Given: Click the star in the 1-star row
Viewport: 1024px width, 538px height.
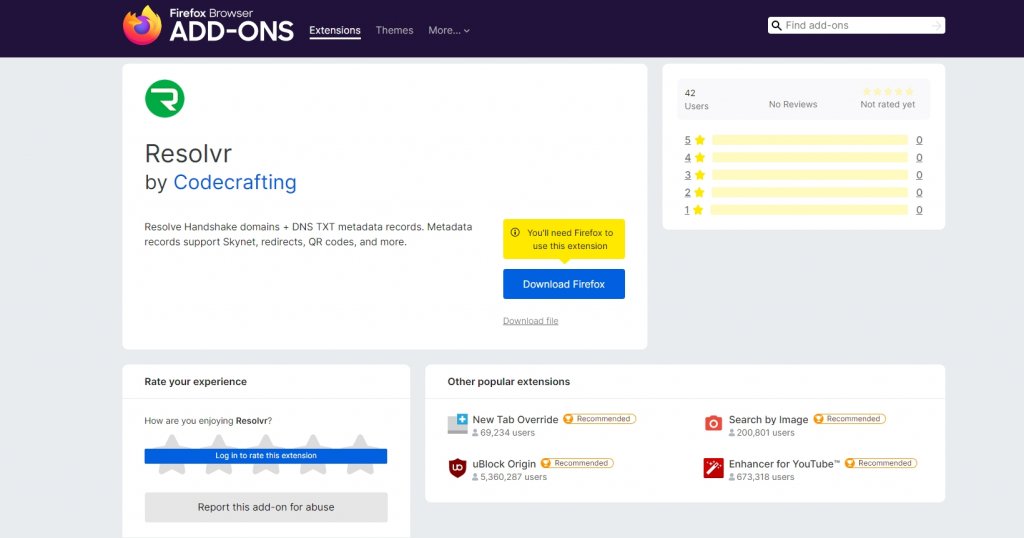Looking at the screenshot, I should point(699,210).
